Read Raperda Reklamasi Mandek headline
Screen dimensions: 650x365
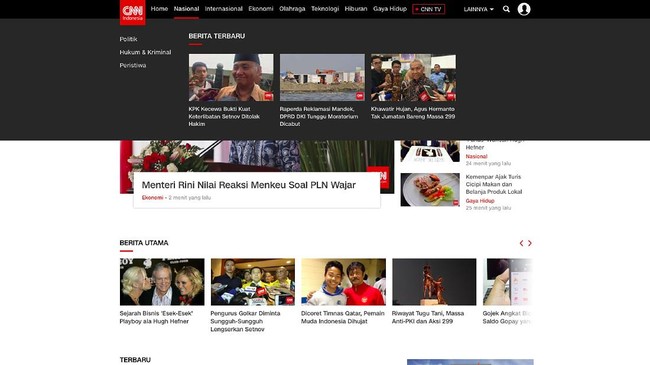point(319,117)
